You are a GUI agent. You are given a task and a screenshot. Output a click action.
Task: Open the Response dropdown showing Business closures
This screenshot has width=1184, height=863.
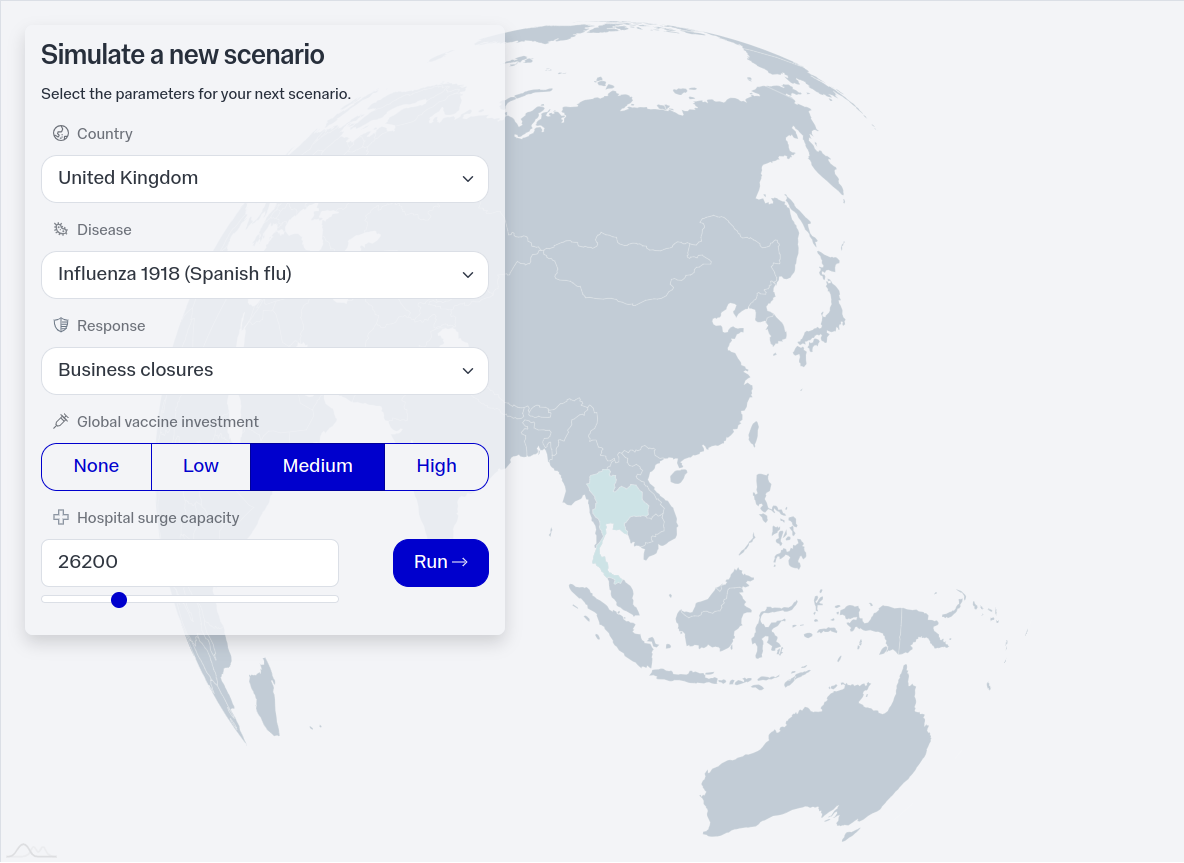tap(264, 371)
